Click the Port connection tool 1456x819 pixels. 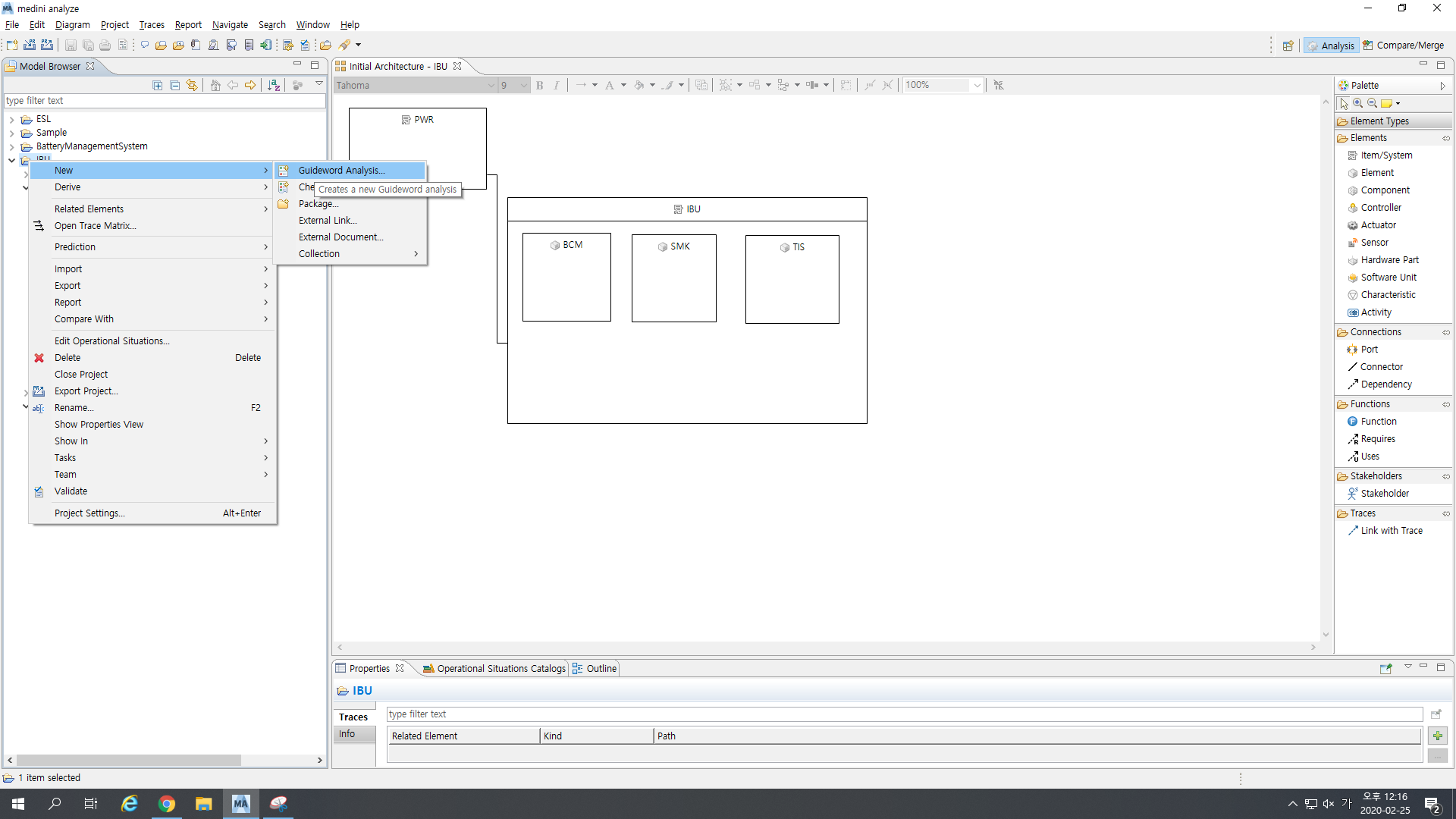pos(1369,350)
